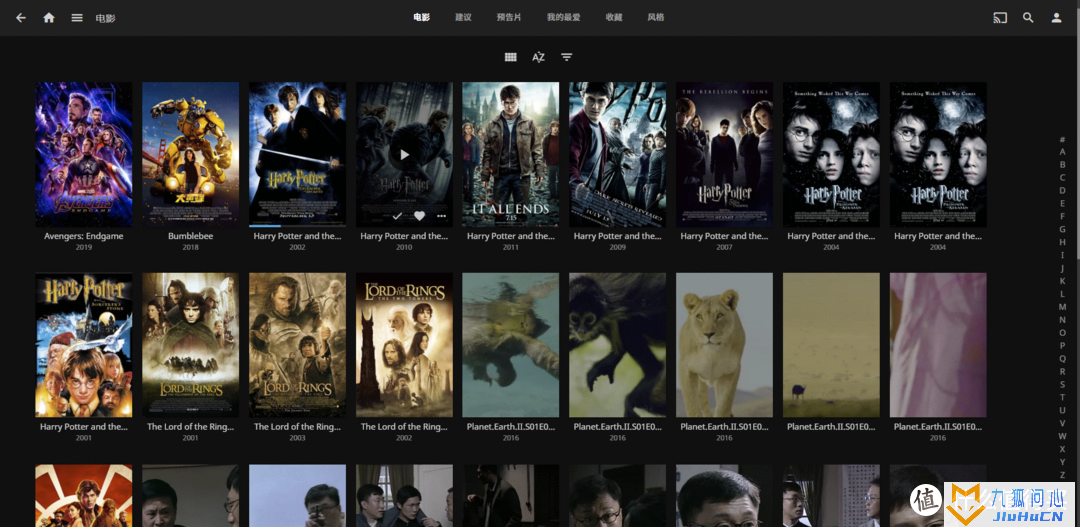The height and width of the screenshot is (527, 1080).
Task: Open more options on 2010 Harry Potter
Action: point(442,216)
